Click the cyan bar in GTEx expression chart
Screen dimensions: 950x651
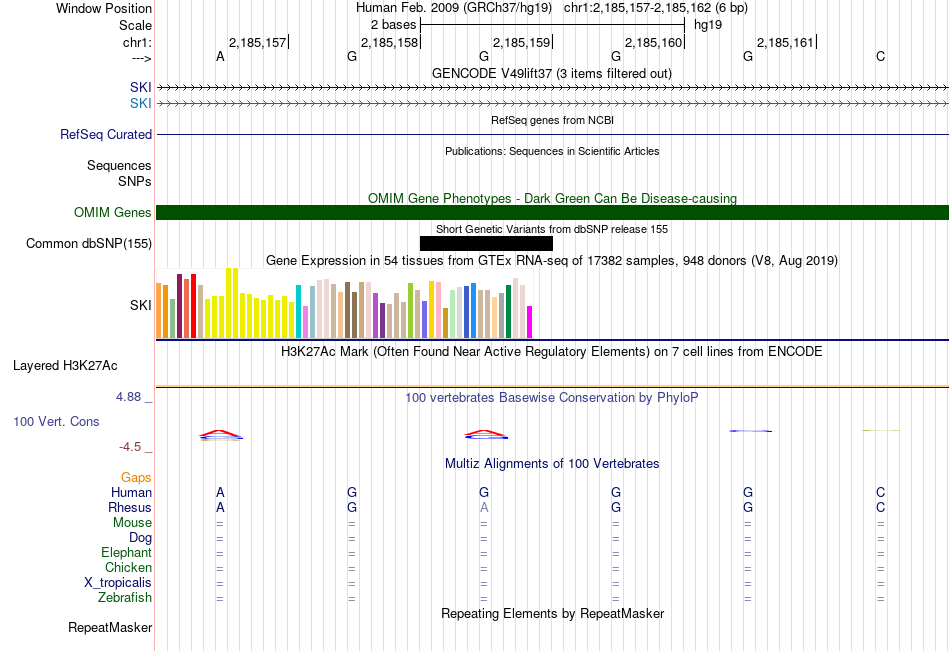pyautogui.click(x=299, y=311)
